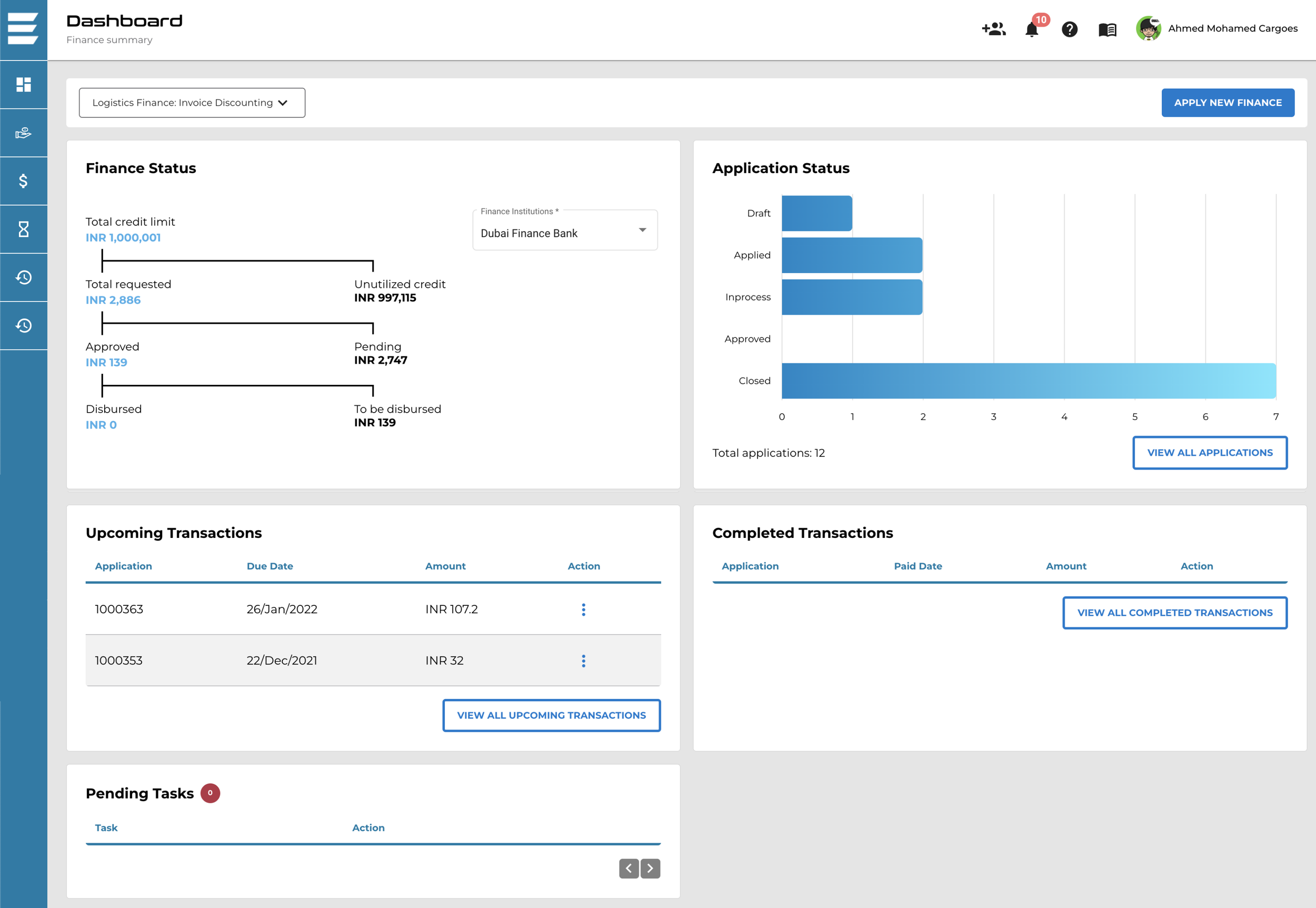The image size is (1316, 908).
Task: Click View All Completed Transactions
Action: [1174, 613]
